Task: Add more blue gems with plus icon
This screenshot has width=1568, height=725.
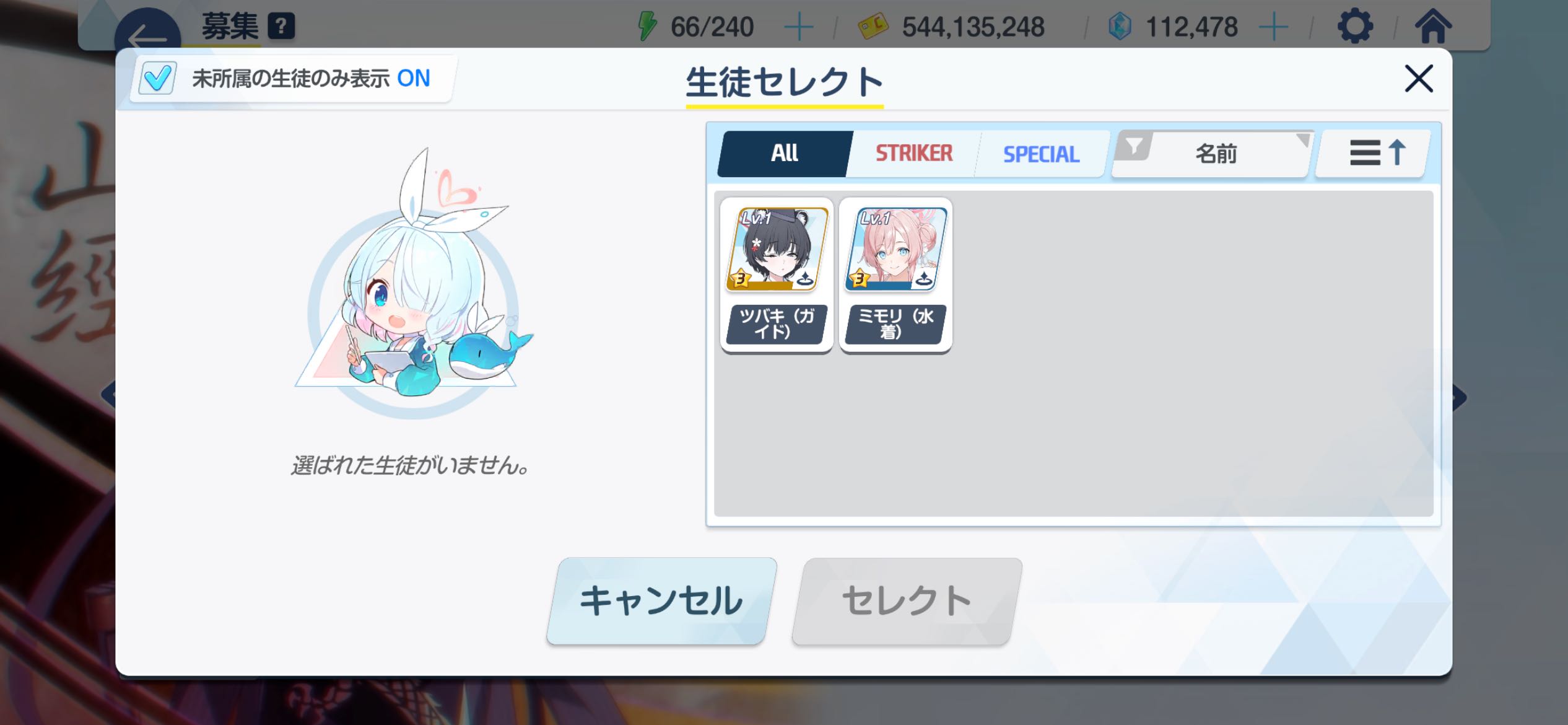Action: pos(1274,27)
